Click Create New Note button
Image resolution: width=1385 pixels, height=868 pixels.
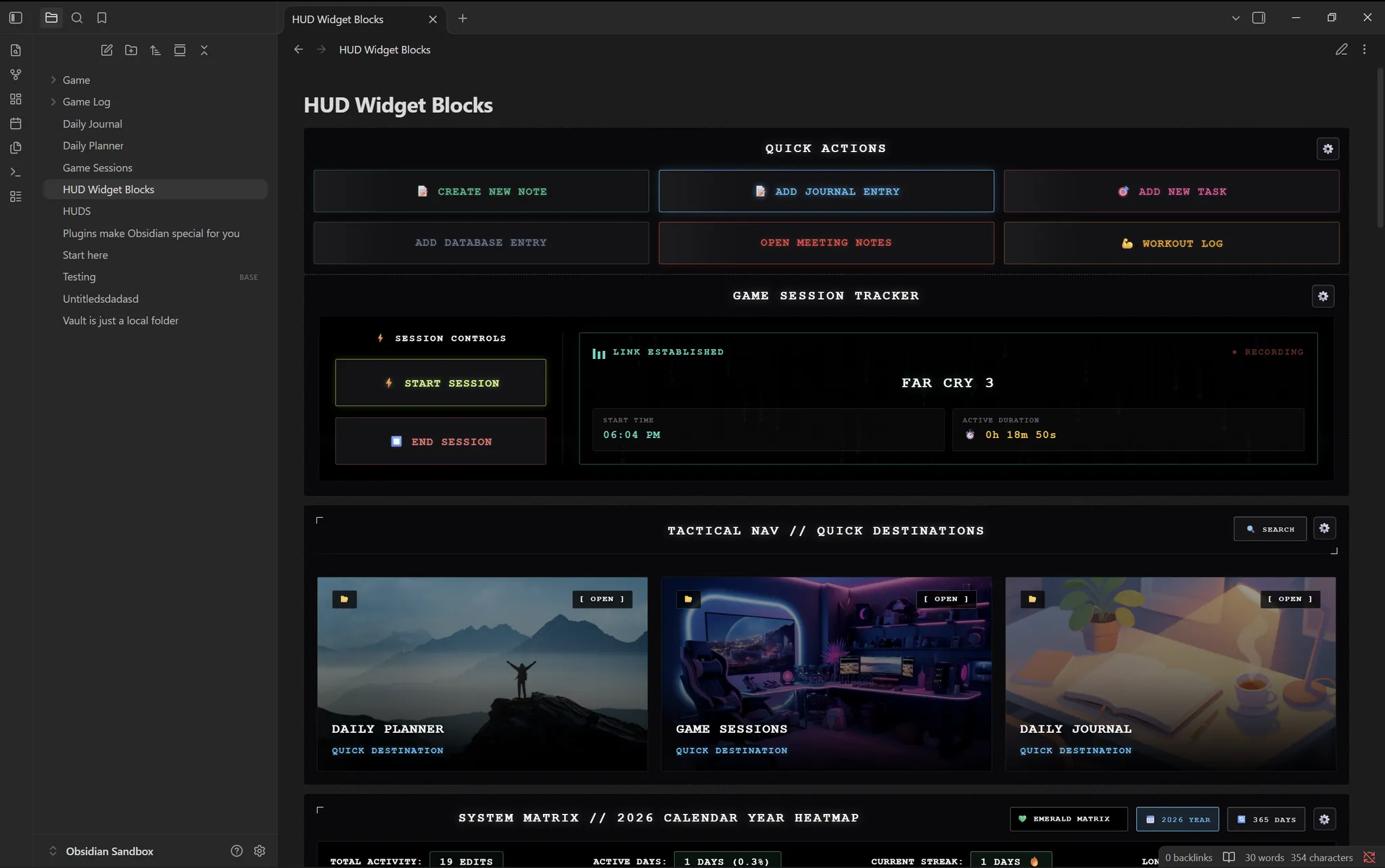coord(481,191)
